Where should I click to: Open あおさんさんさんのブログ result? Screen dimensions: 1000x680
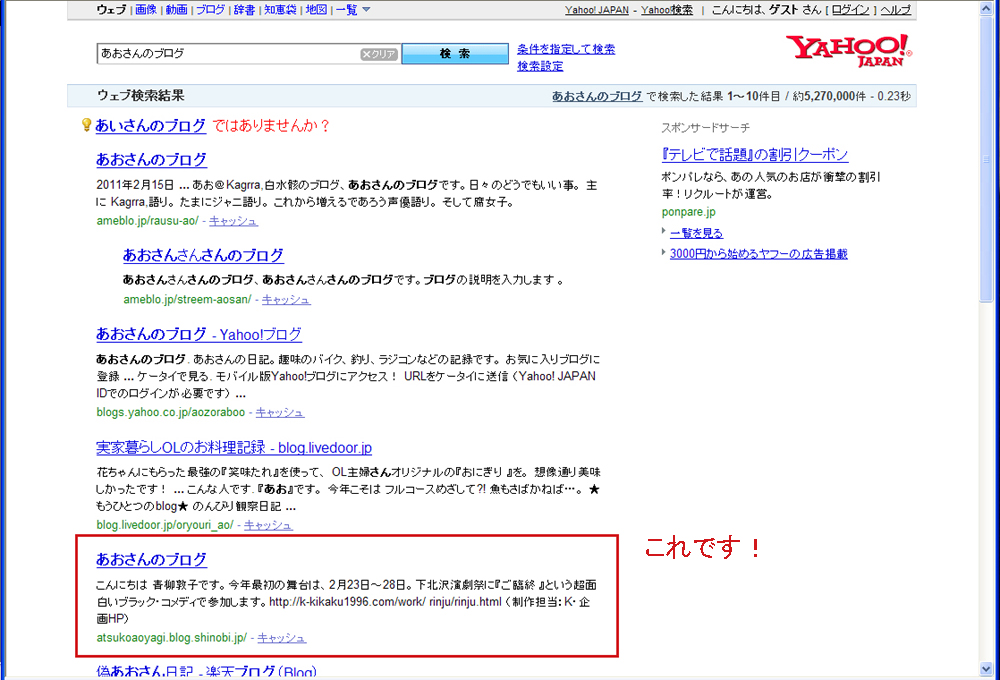(203, 255)
